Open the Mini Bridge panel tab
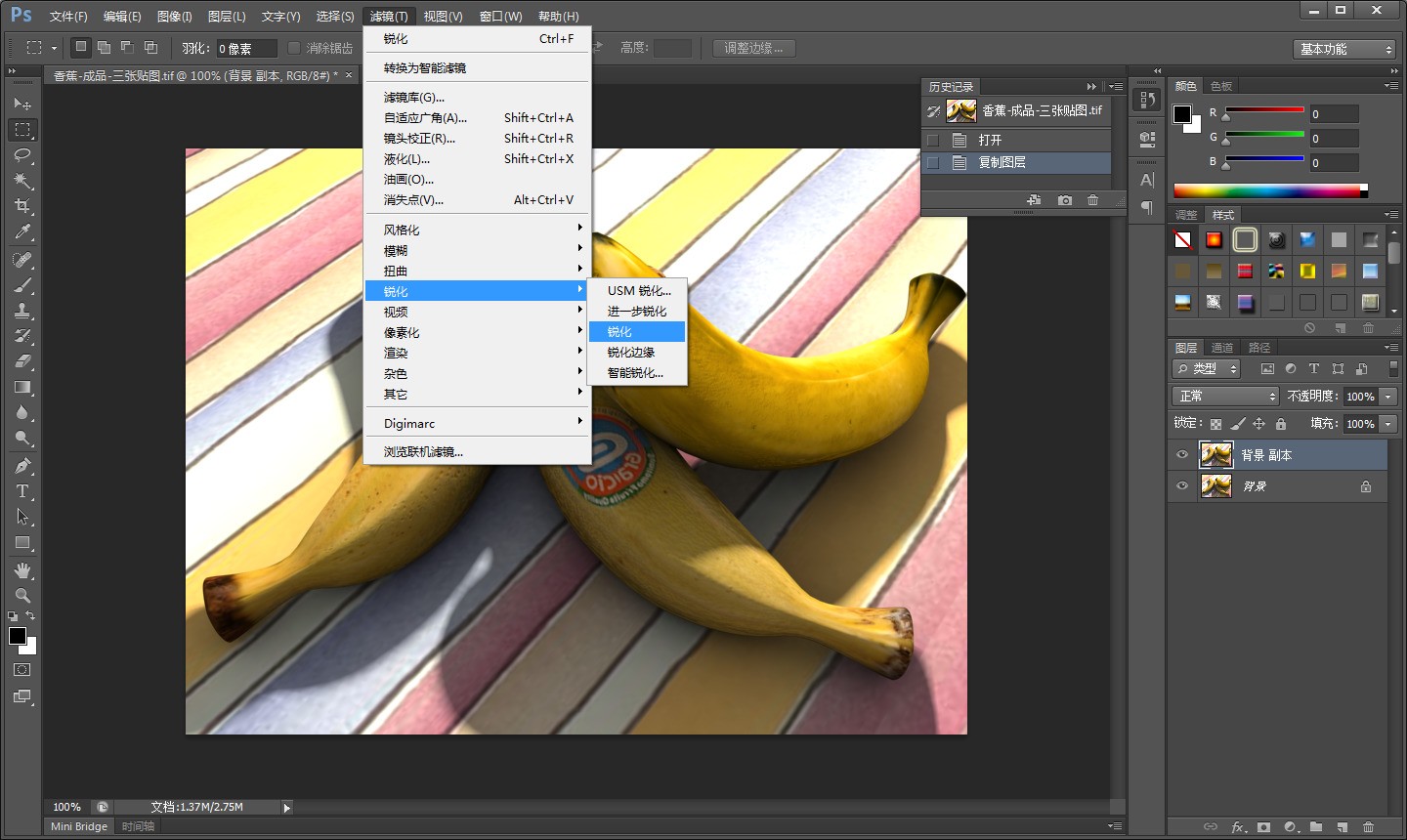This screenshot has width=1407, height=840. [79, 826]
